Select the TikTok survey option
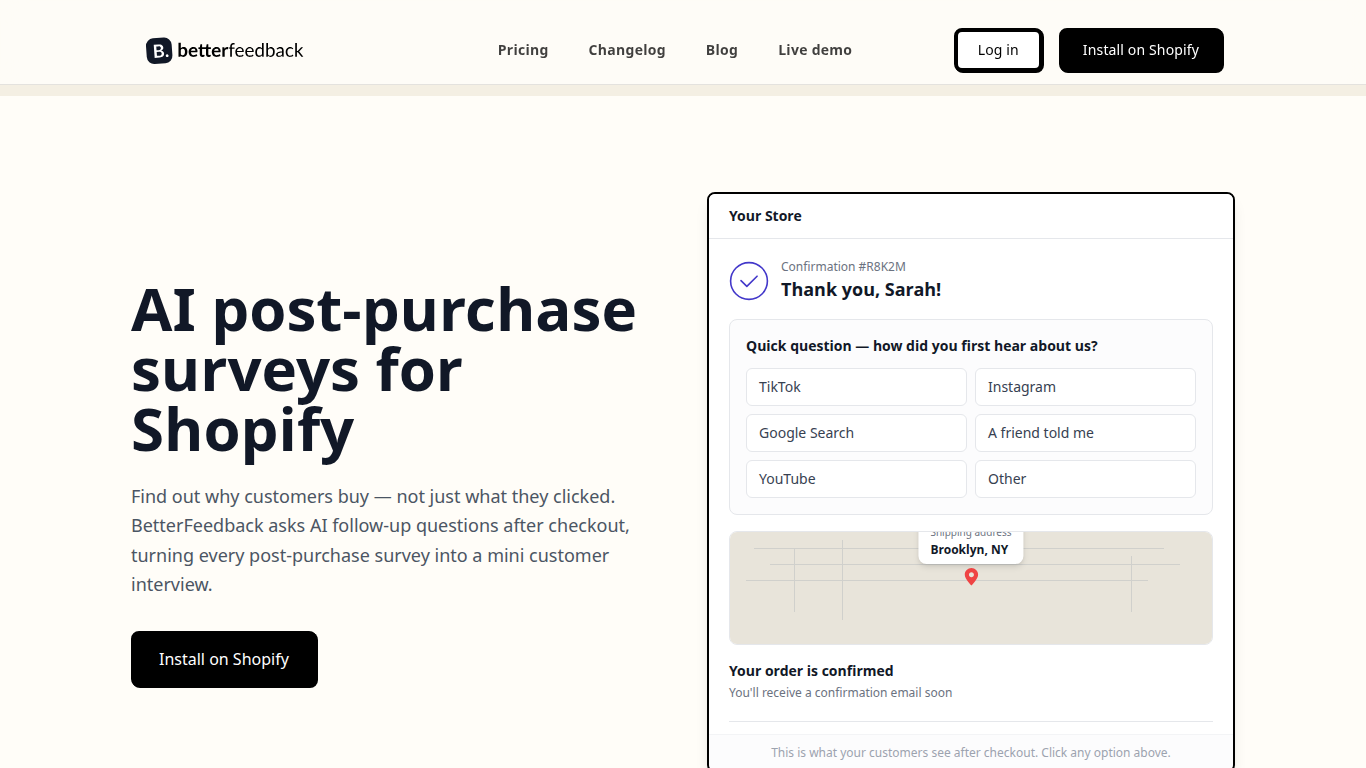Screen dimensions: 1366x768 click(856, 387)
